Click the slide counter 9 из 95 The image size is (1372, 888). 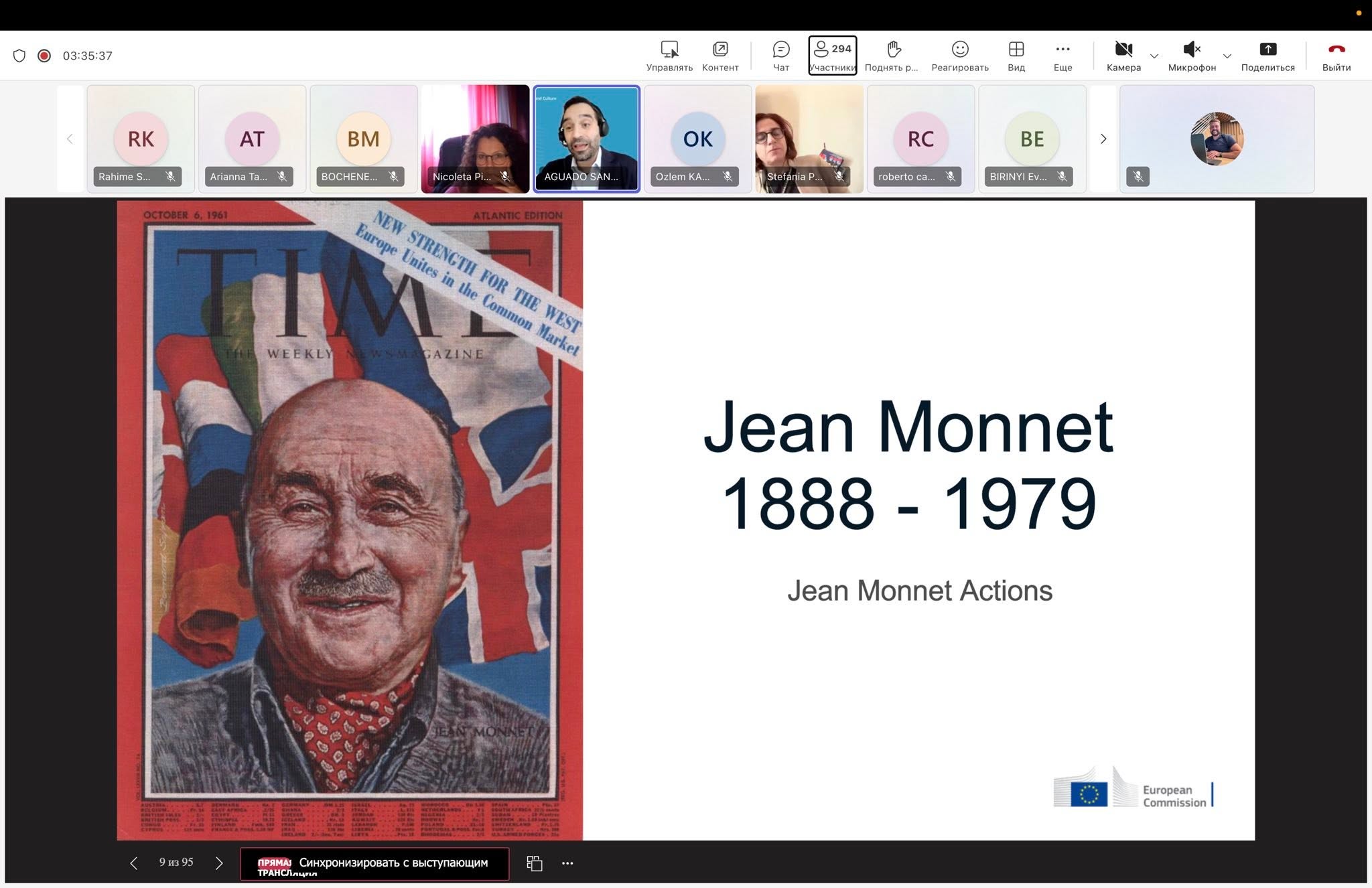pos(176,863)
